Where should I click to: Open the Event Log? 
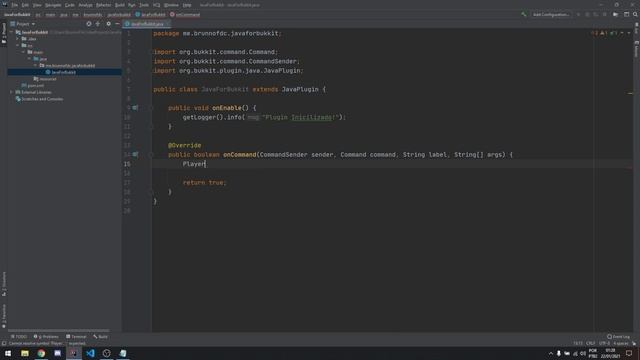click(618, 337)
